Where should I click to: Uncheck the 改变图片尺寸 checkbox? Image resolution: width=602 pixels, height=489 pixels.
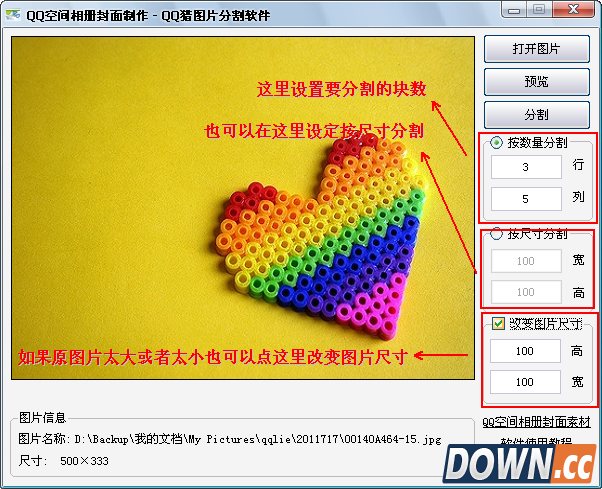[498, 324]
